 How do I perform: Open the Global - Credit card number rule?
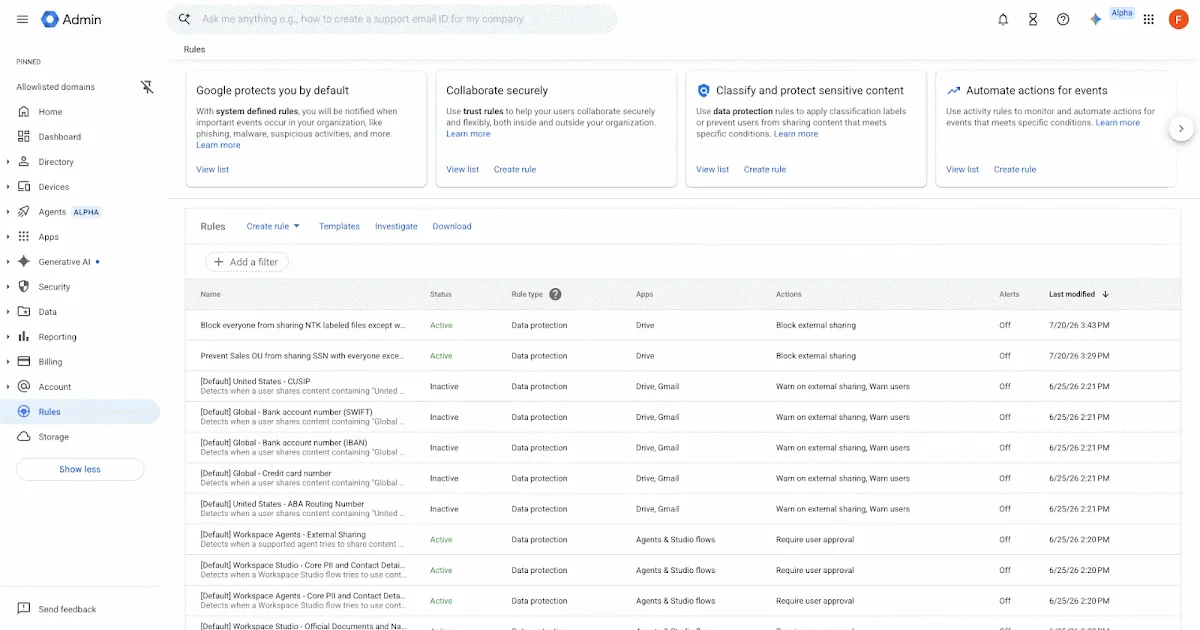pyautogui.click(x=266, y=473)
